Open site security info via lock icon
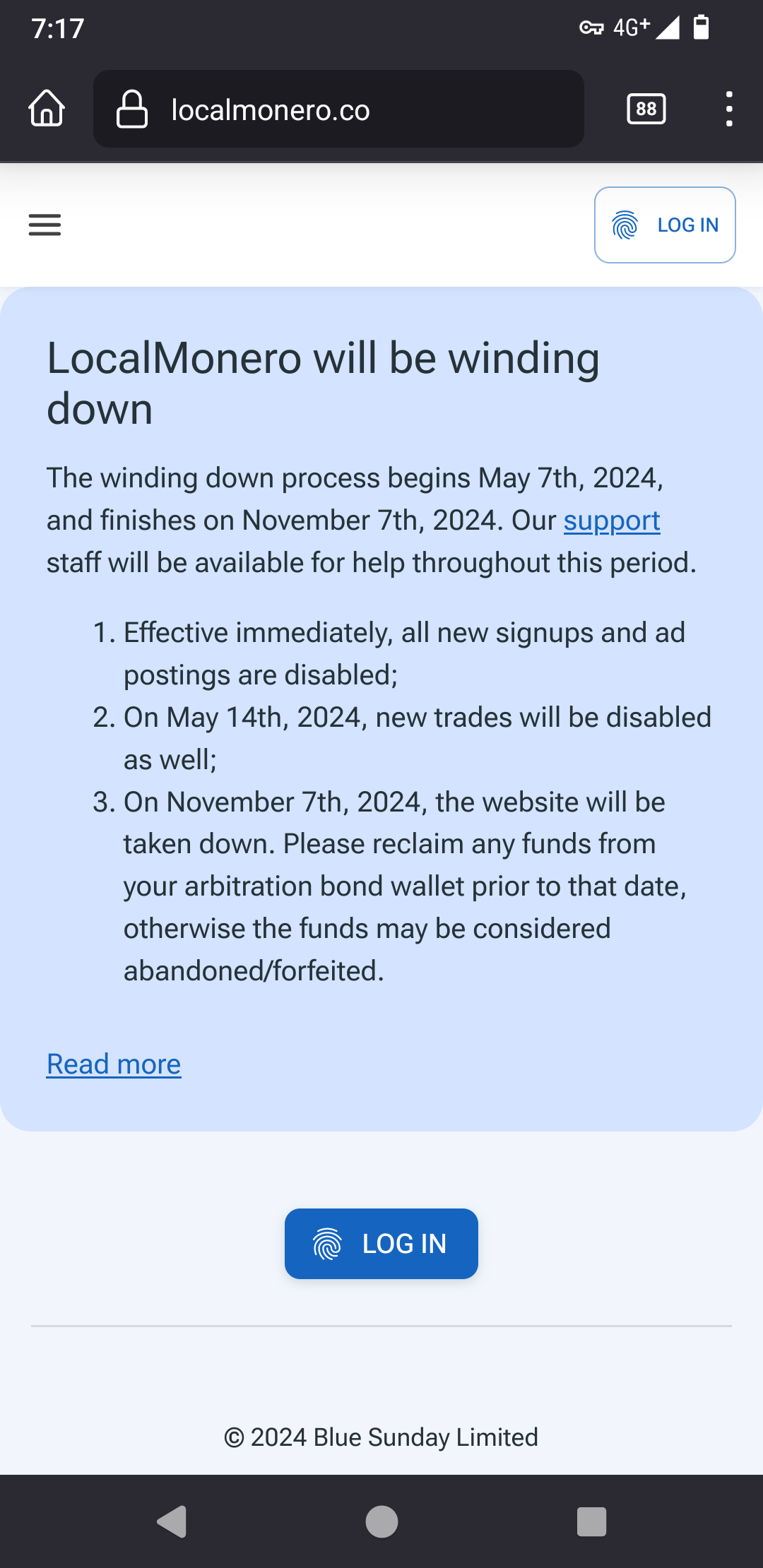Screen dimensions: 763x1568 coord(132,109)
